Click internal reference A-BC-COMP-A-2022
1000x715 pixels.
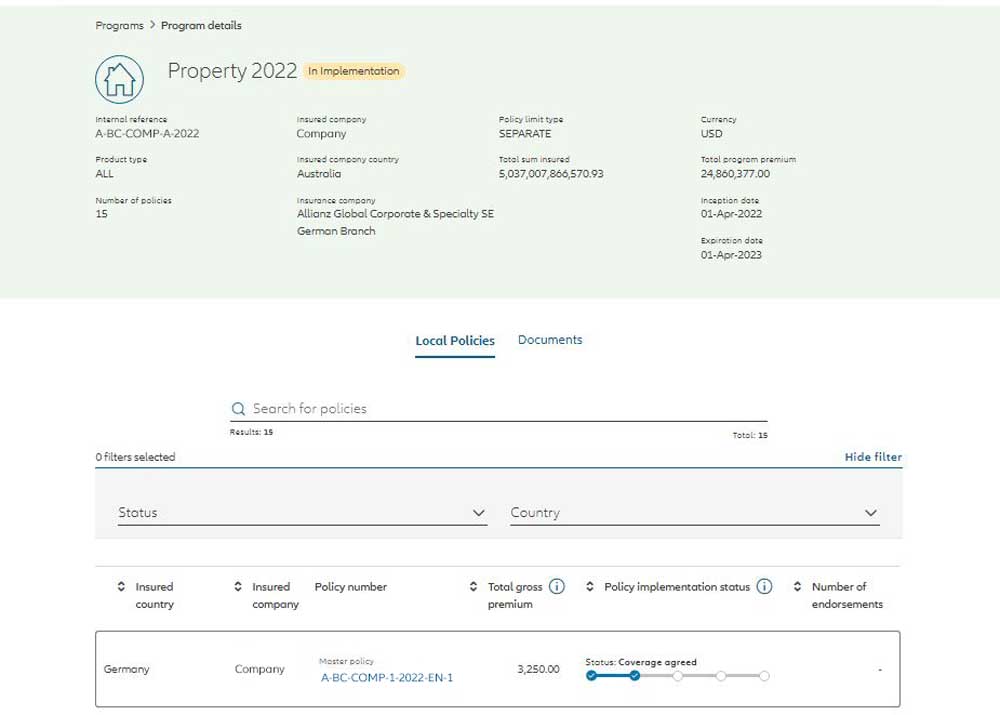(x=147, y=133)
